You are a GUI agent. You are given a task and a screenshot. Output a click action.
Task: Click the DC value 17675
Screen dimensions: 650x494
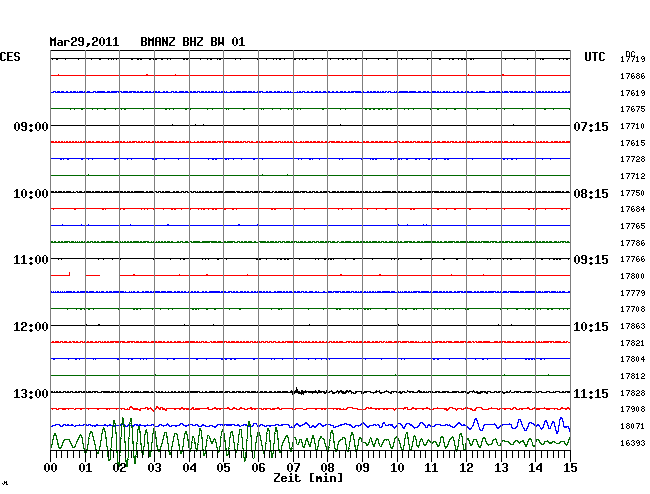(x=633, y=109)
